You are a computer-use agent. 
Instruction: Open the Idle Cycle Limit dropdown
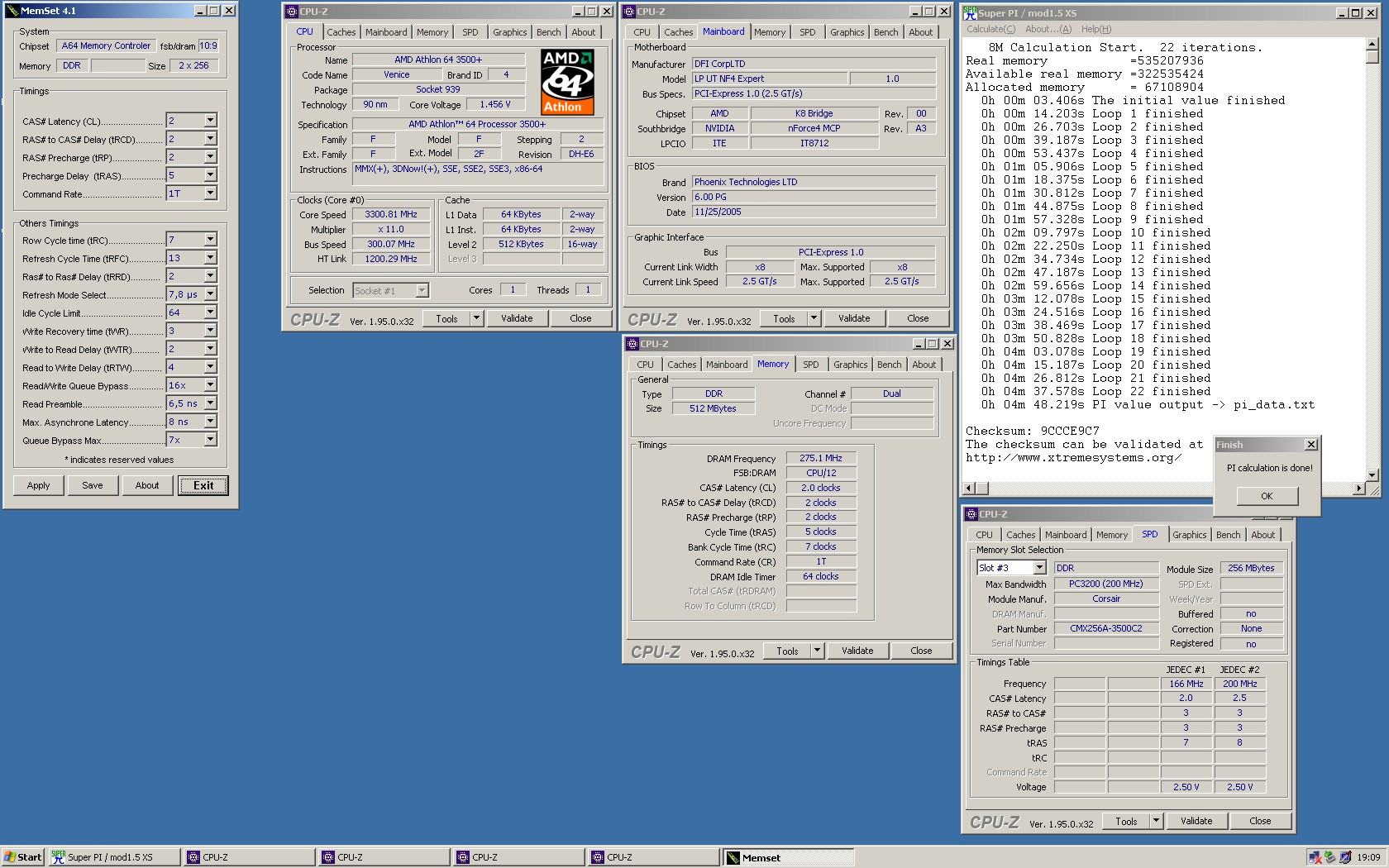[210, 312]
